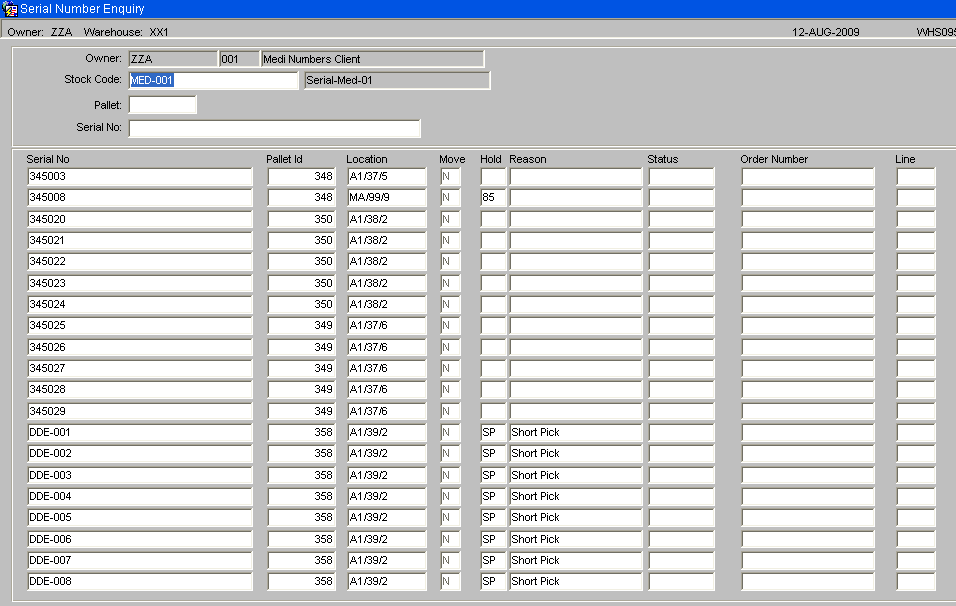Select serial number 345027
Image resolution: width=956 pixels, height=606 pixels.
[x=140, y=369]
